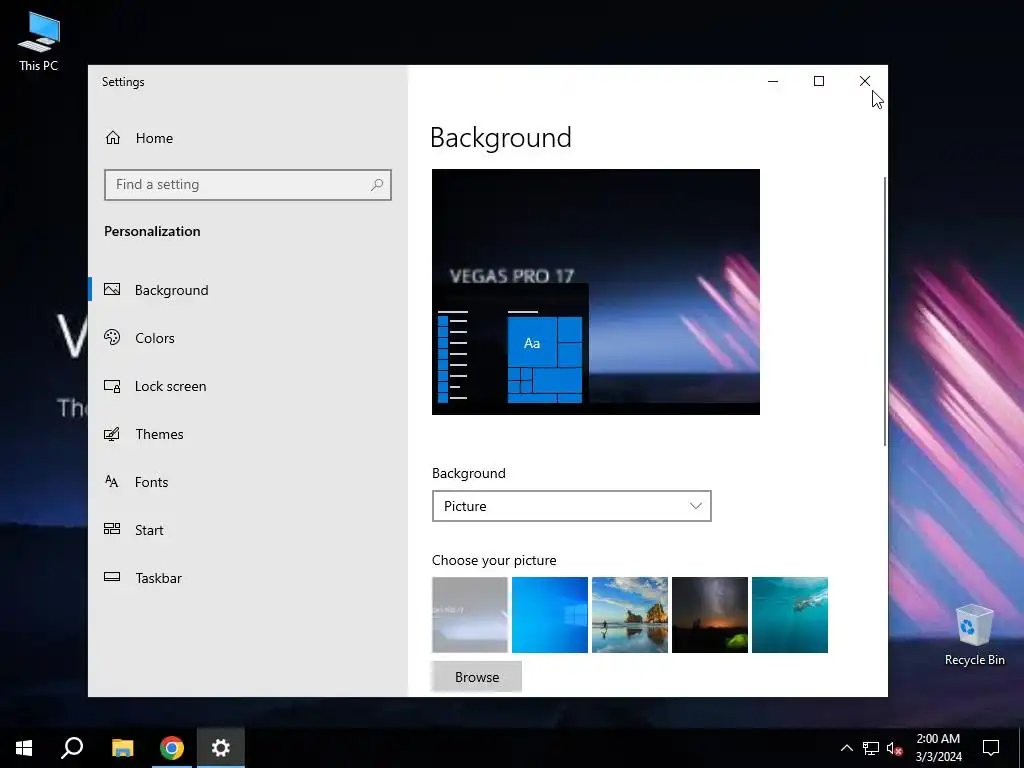Select the Fonts icon
The width and height of the screenshot is (1024, 768).
pos(112,482)
